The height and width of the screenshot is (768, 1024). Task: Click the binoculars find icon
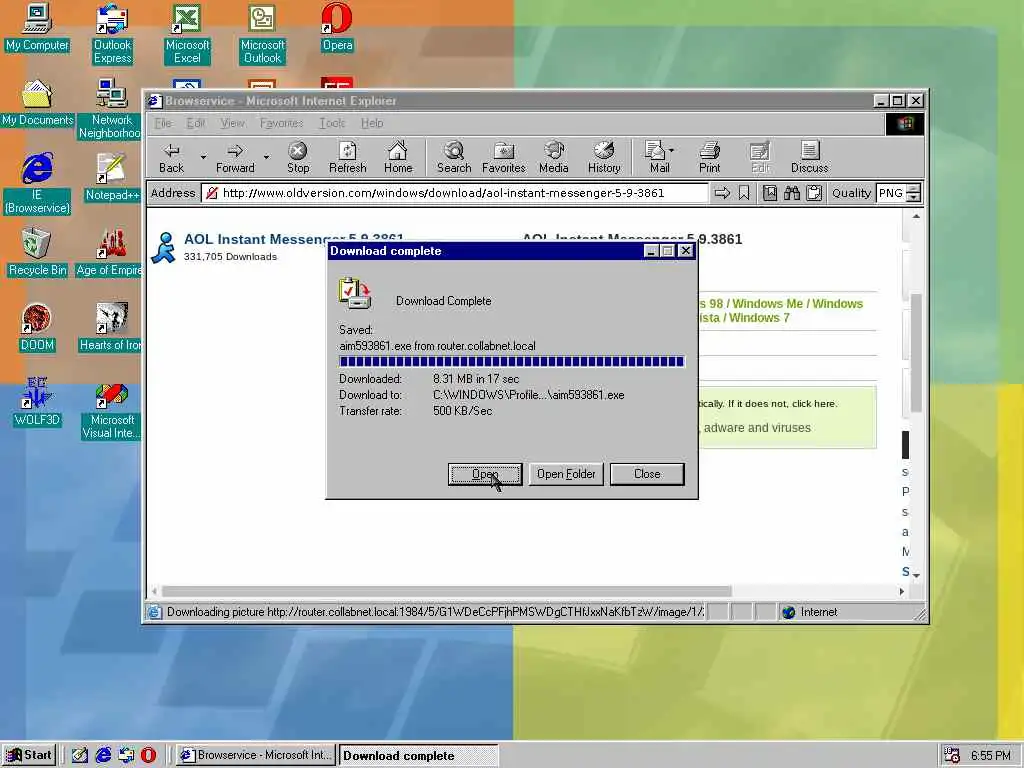tap(792, 193)
